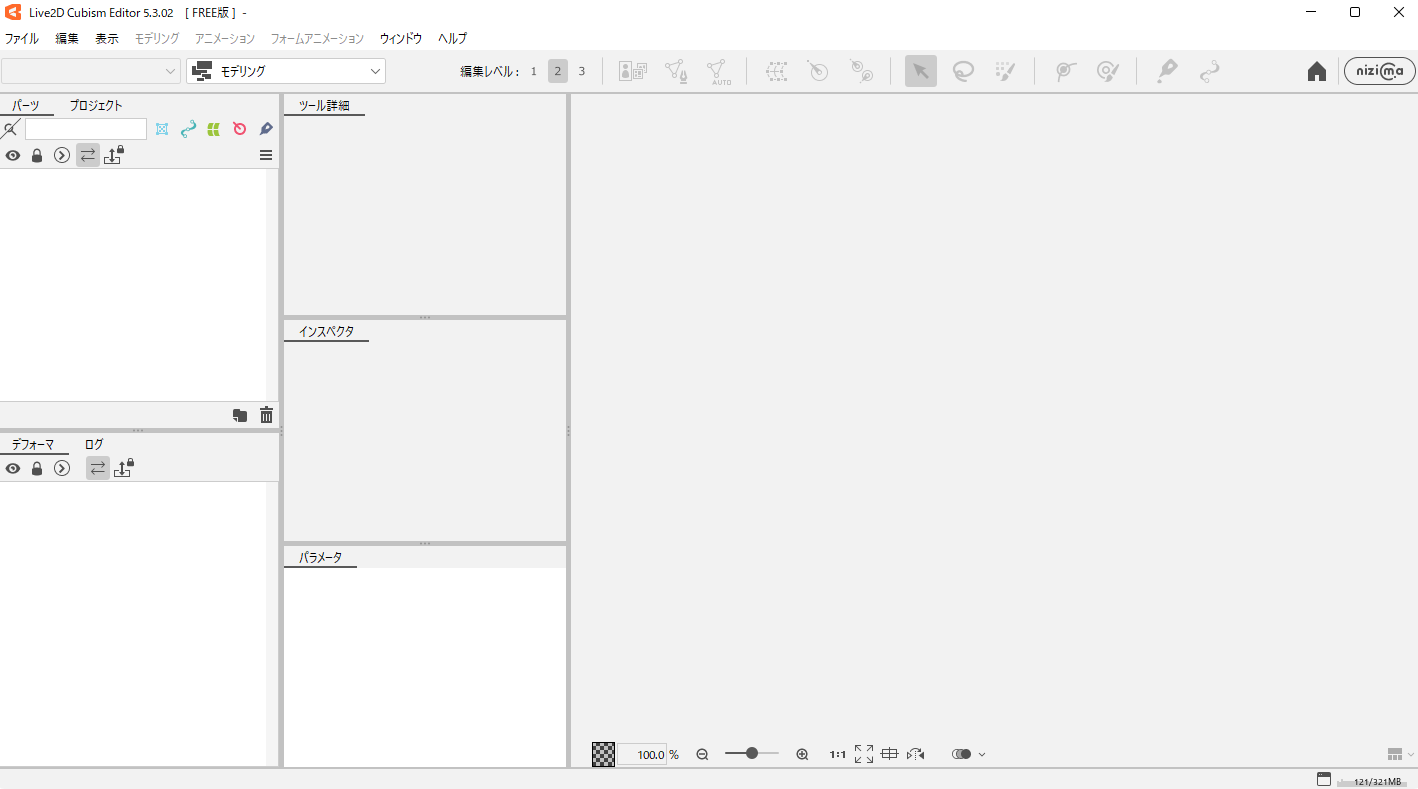Choose the lasso selection tool
Screen dimensions: 1418x789
(963, 71)
